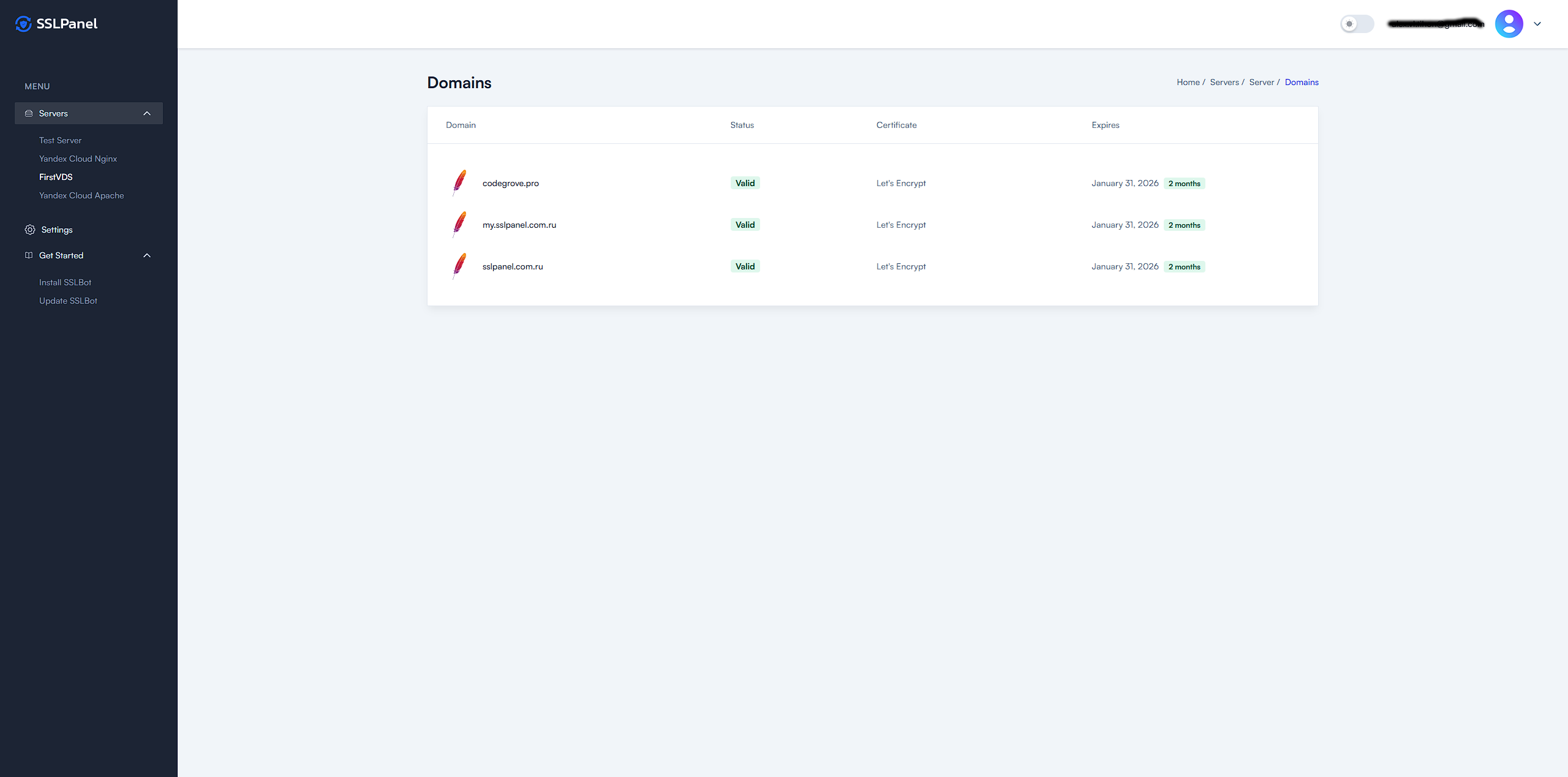This screenshot has height=777, width=1568.
Task: Select Yandex Cloud Nginx server
Action: point(78,159)
